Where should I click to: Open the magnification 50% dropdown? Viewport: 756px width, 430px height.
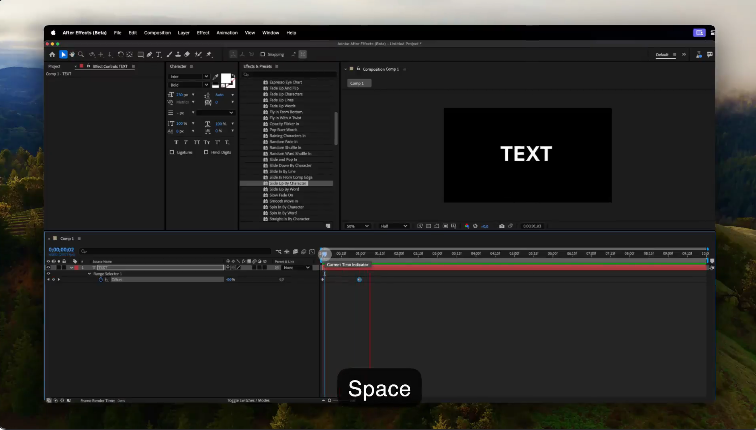coord(357,226)
